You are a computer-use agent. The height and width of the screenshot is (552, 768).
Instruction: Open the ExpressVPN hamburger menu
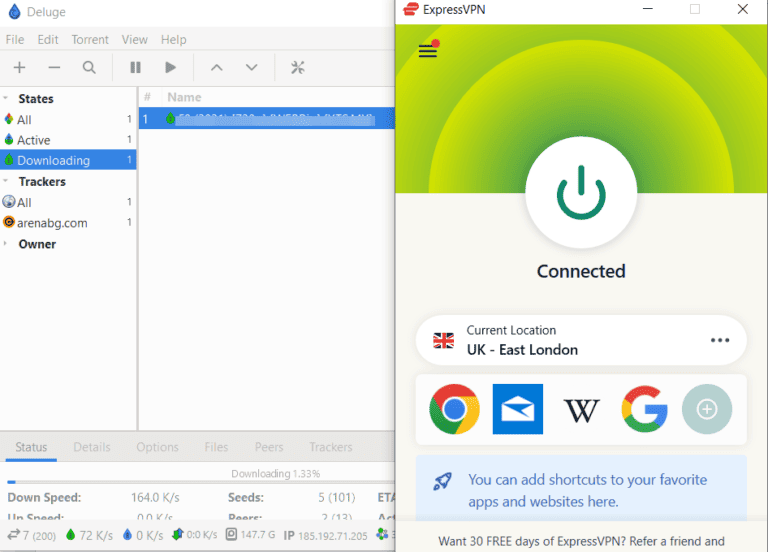[x=428, y=51]
